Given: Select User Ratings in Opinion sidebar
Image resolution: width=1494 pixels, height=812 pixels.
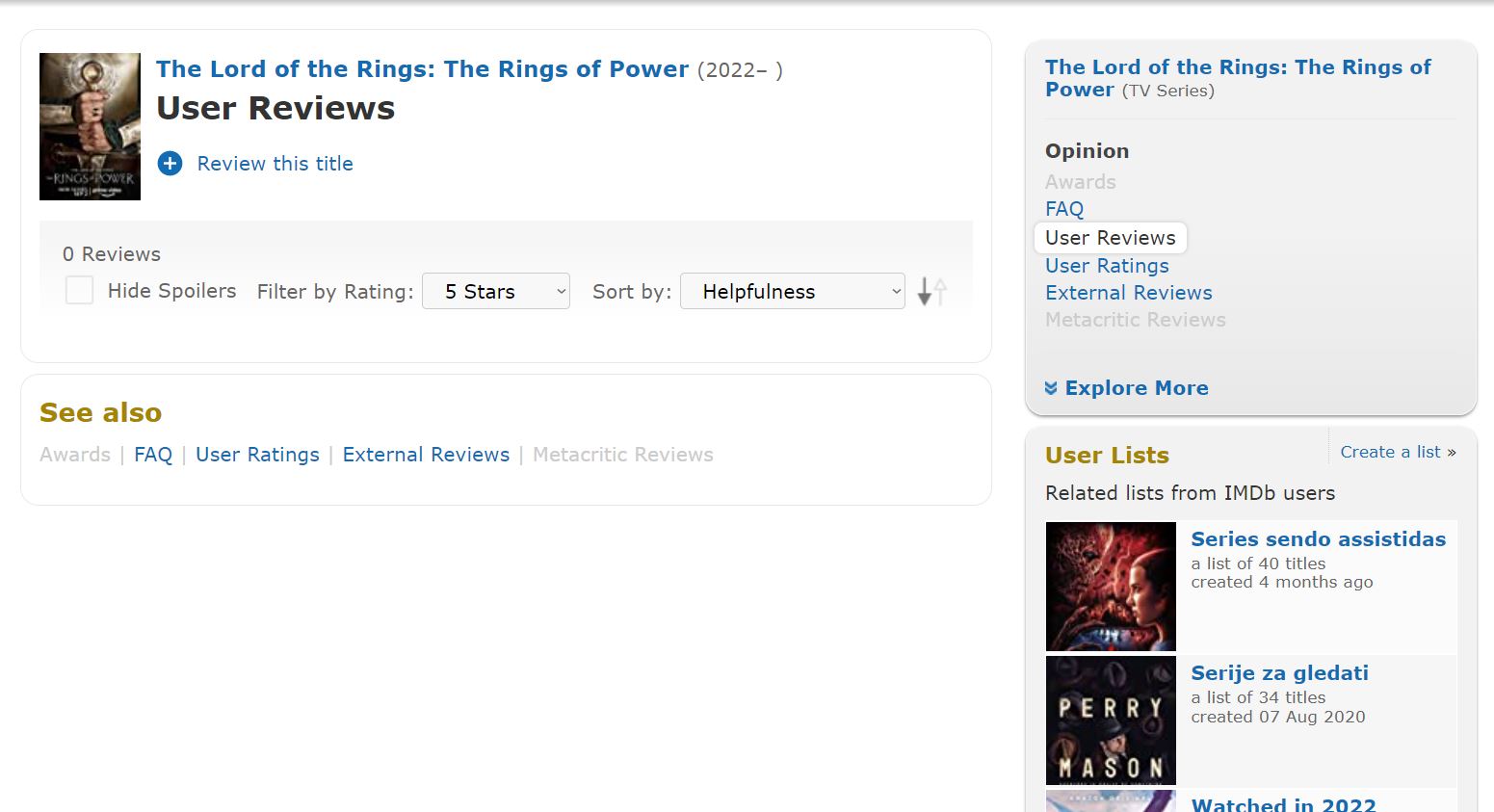Looking at the screenshot, I should tap(1107, 266).
